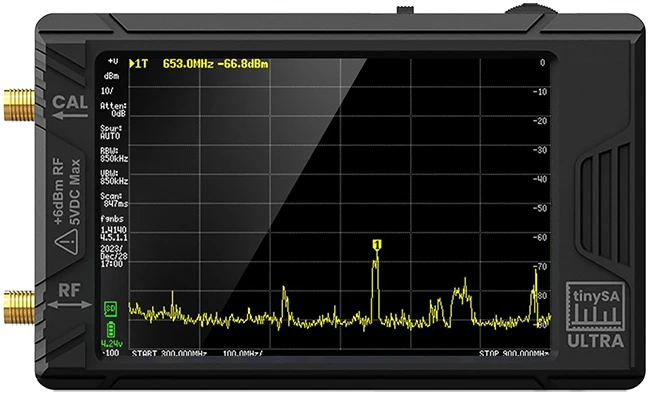
Task: Open the Scan: 847ms setting
Action: pyautogui.click(x=114, y=200)
